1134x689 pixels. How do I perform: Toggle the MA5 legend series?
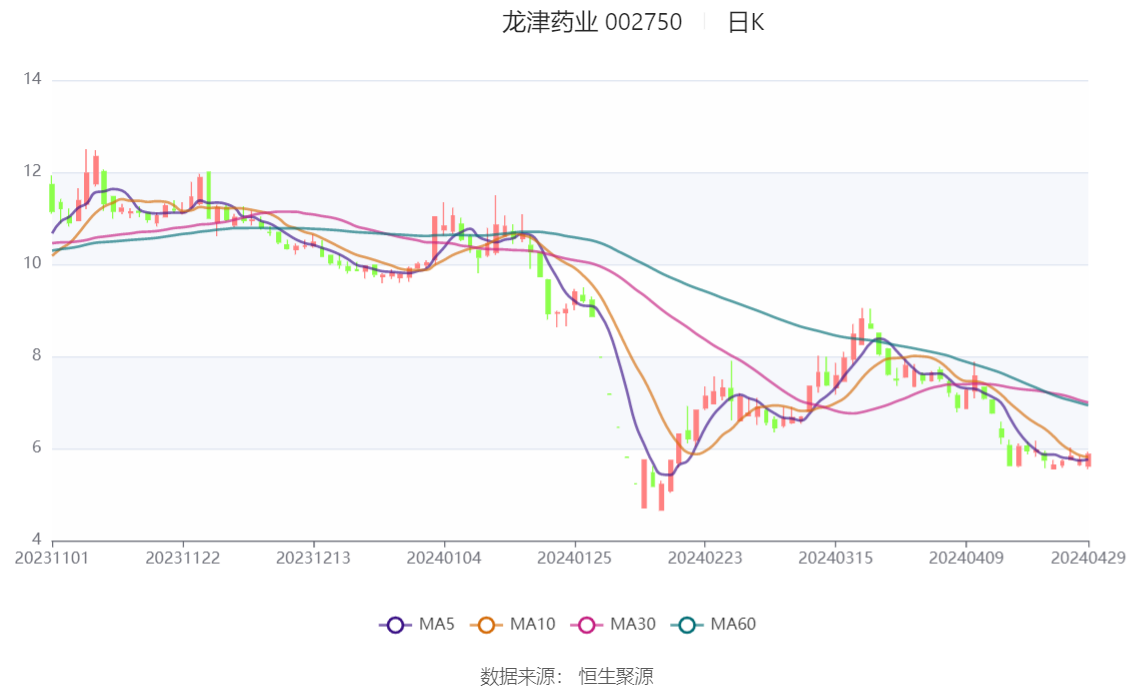417,624
